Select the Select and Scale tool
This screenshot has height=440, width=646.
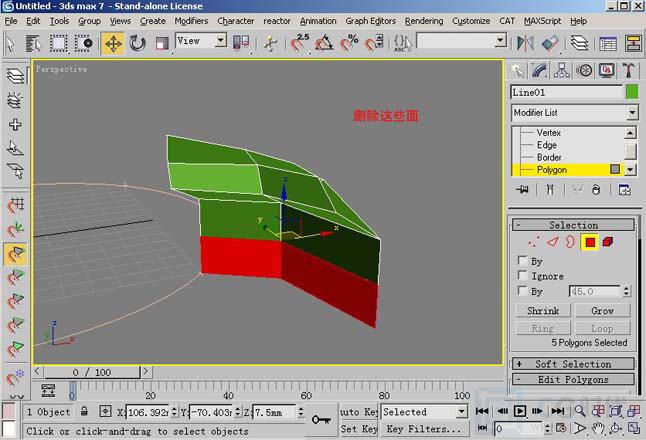[x=162, y=43]
